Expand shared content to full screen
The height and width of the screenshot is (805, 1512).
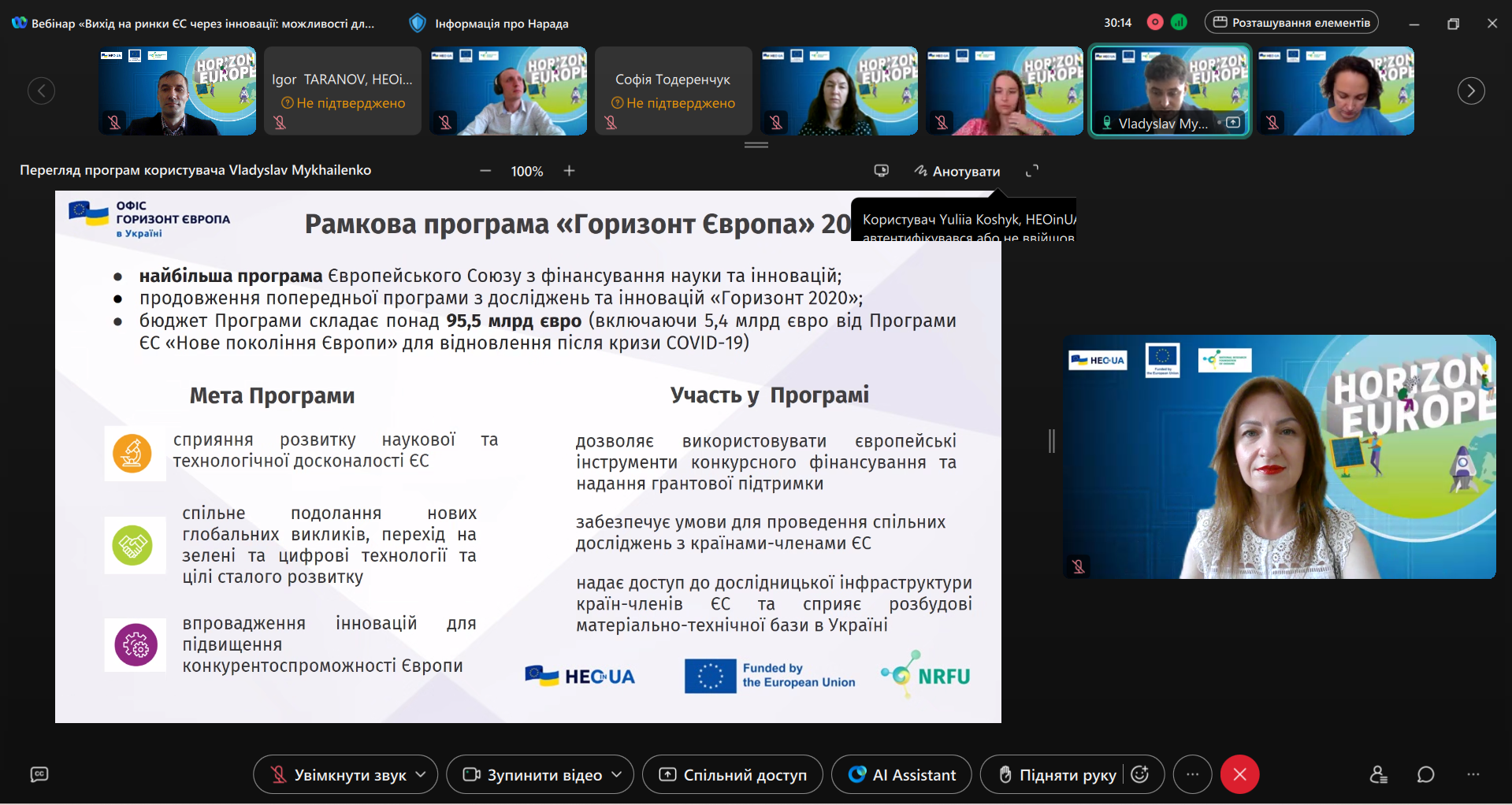[x=1032, y=171]
